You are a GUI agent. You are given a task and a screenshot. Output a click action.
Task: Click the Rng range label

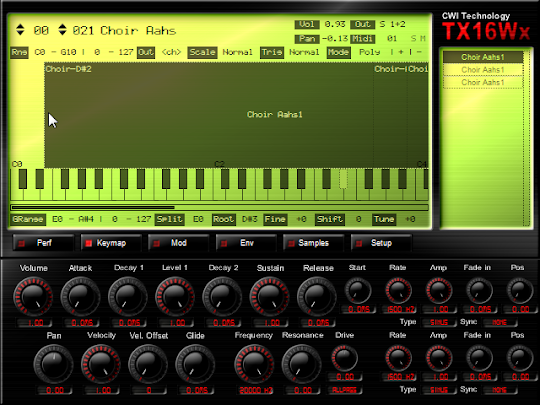(x=19, y=52)
